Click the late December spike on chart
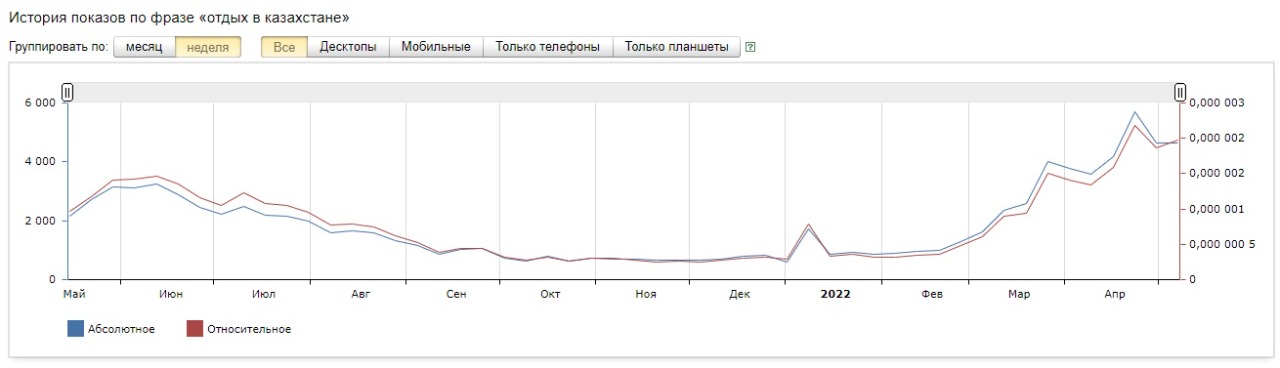The width and height of the screenshot is (1280, 368). [808, 225]
